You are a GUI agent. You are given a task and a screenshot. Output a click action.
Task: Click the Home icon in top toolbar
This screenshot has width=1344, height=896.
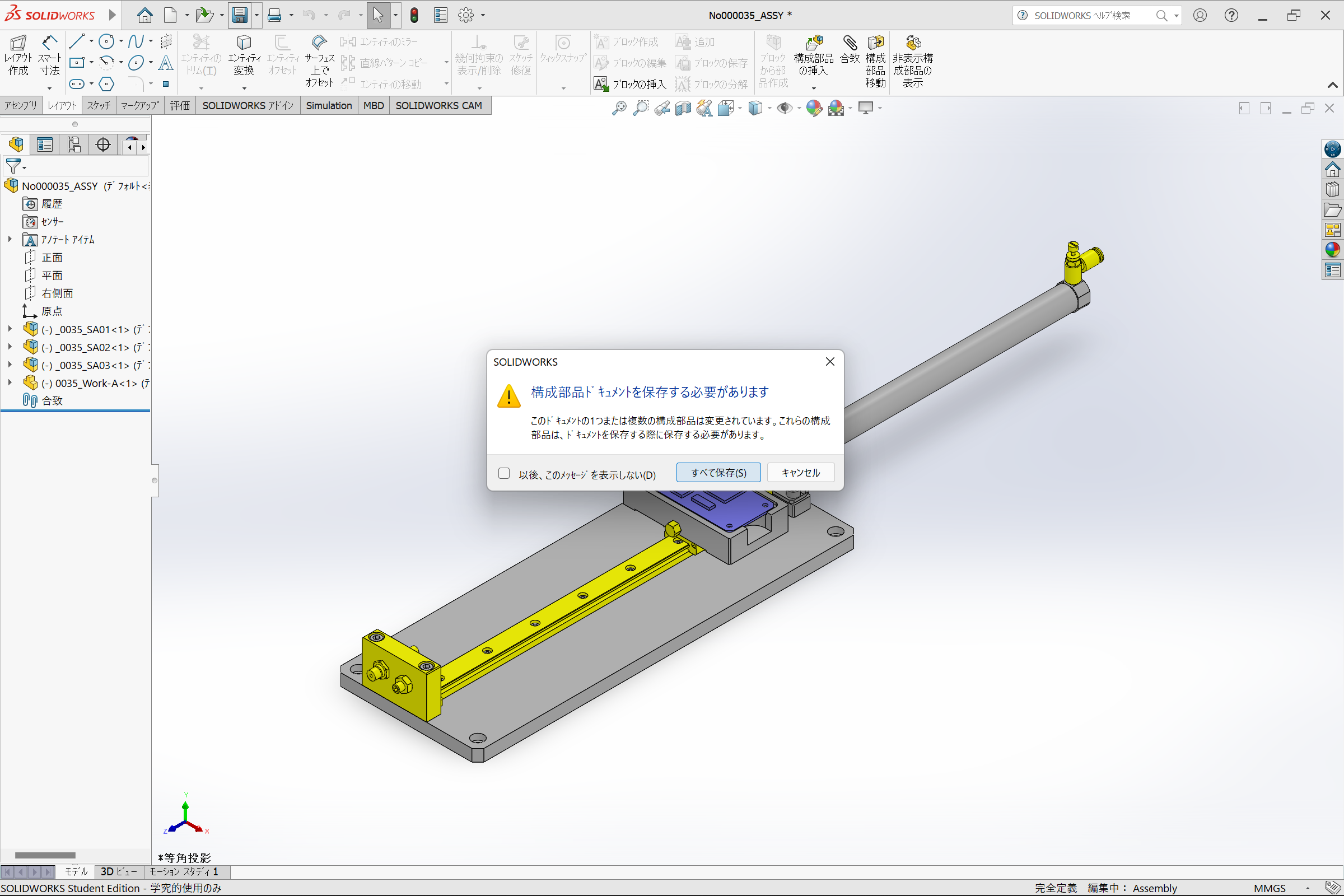point(144,16)
